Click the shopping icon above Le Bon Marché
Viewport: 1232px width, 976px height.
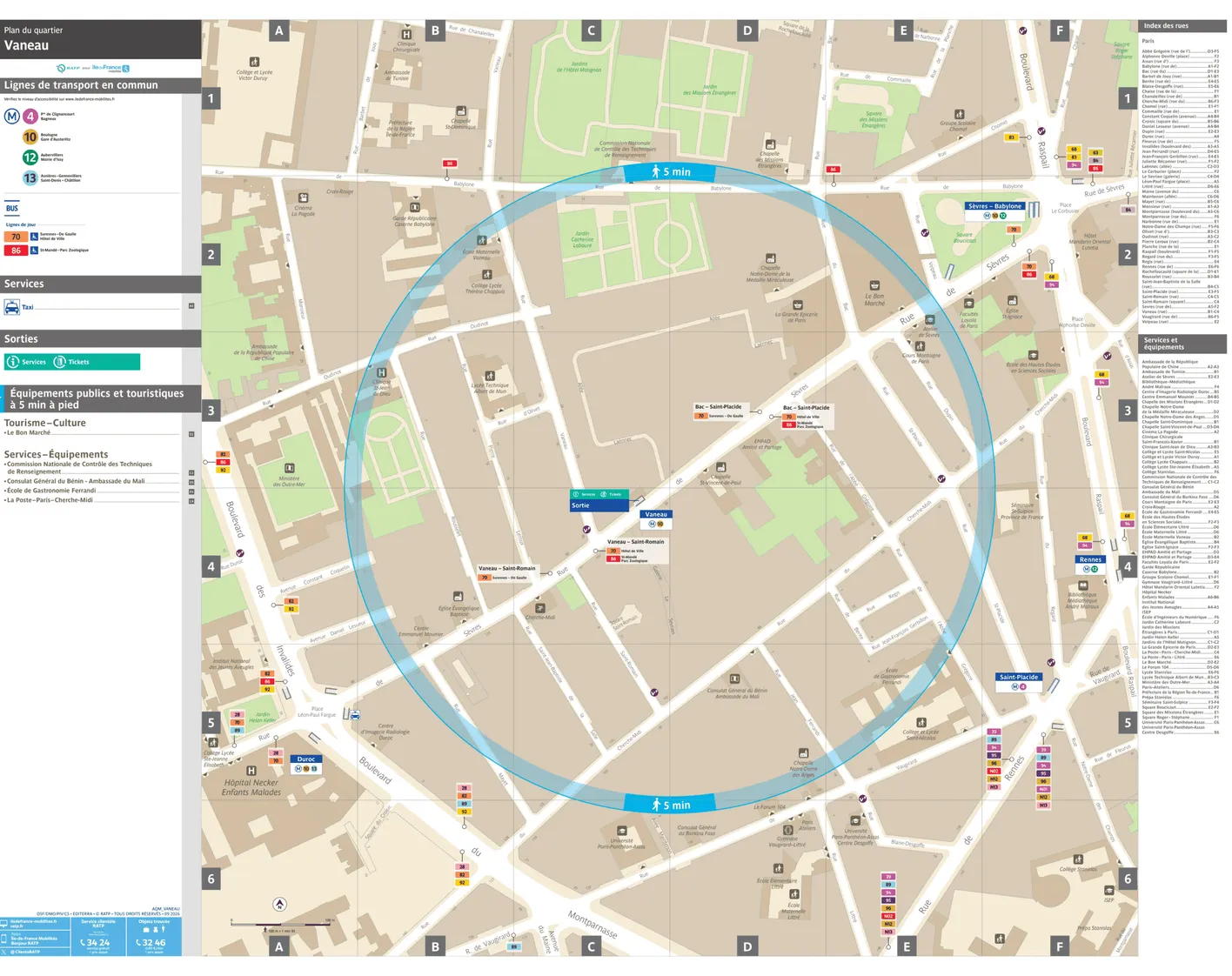pyautogui.click(x=874, y=285)
